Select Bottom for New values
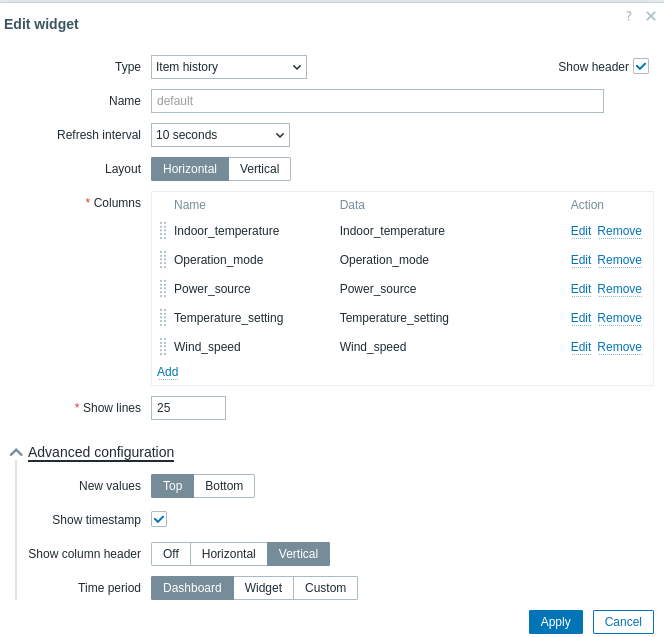Image resolution: width=664 pixels, height=637 pixels. [224, 486]
